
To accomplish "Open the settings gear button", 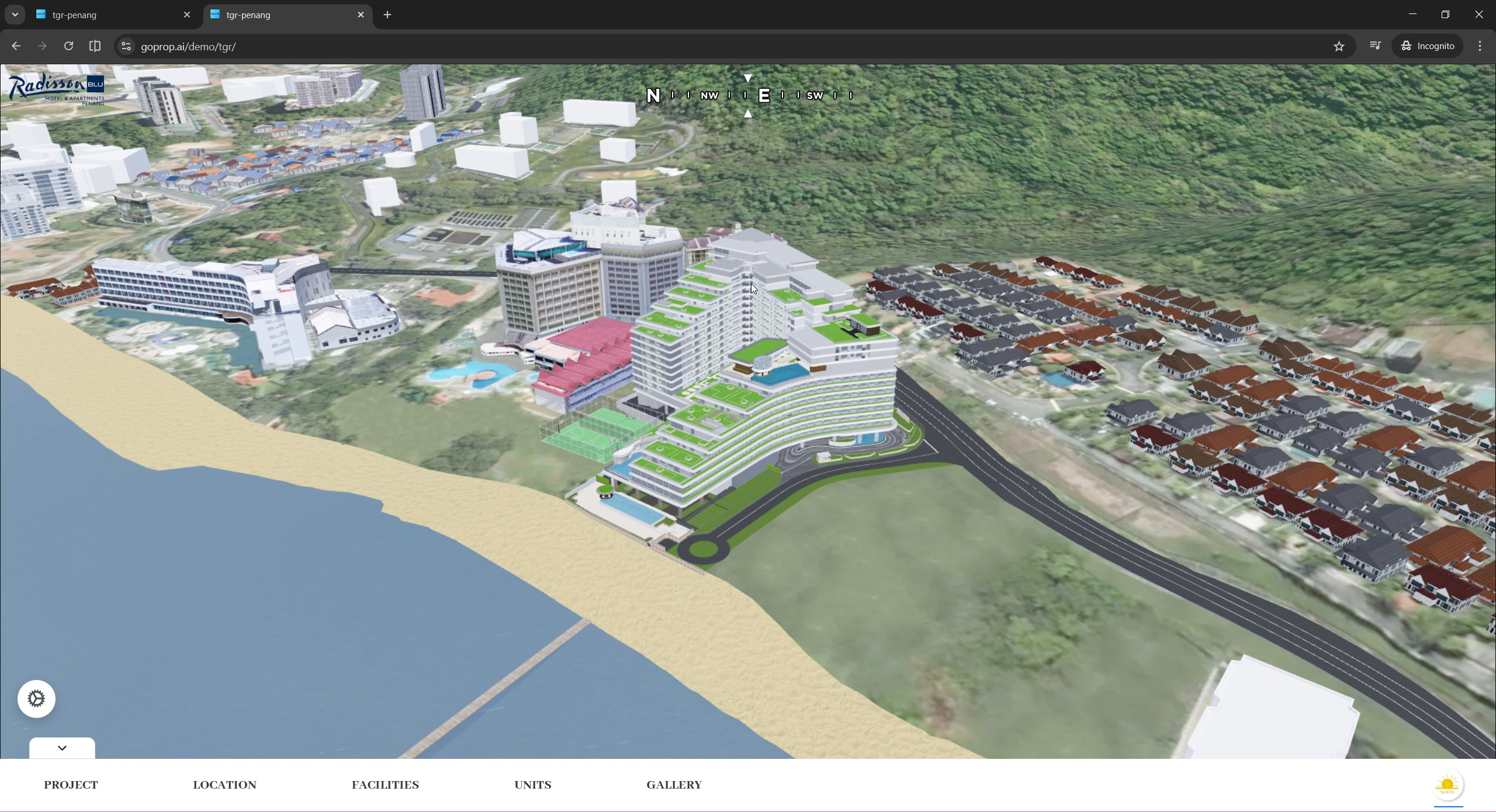I will (36, 699).
